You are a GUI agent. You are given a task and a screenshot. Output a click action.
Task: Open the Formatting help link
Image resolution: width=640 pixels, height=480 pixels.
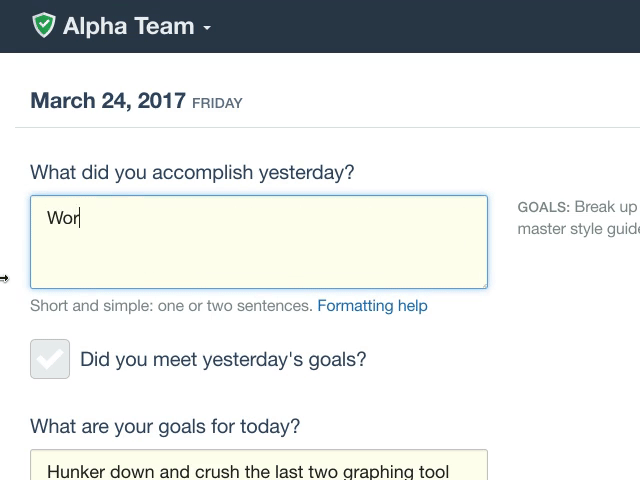tap(372, 306)
